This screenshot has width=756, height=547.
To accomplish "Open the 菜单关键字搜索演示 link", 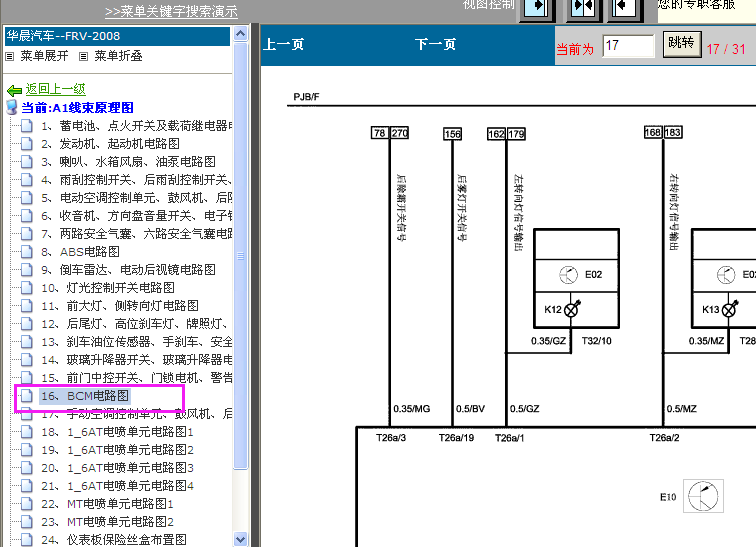I will 171,11.
